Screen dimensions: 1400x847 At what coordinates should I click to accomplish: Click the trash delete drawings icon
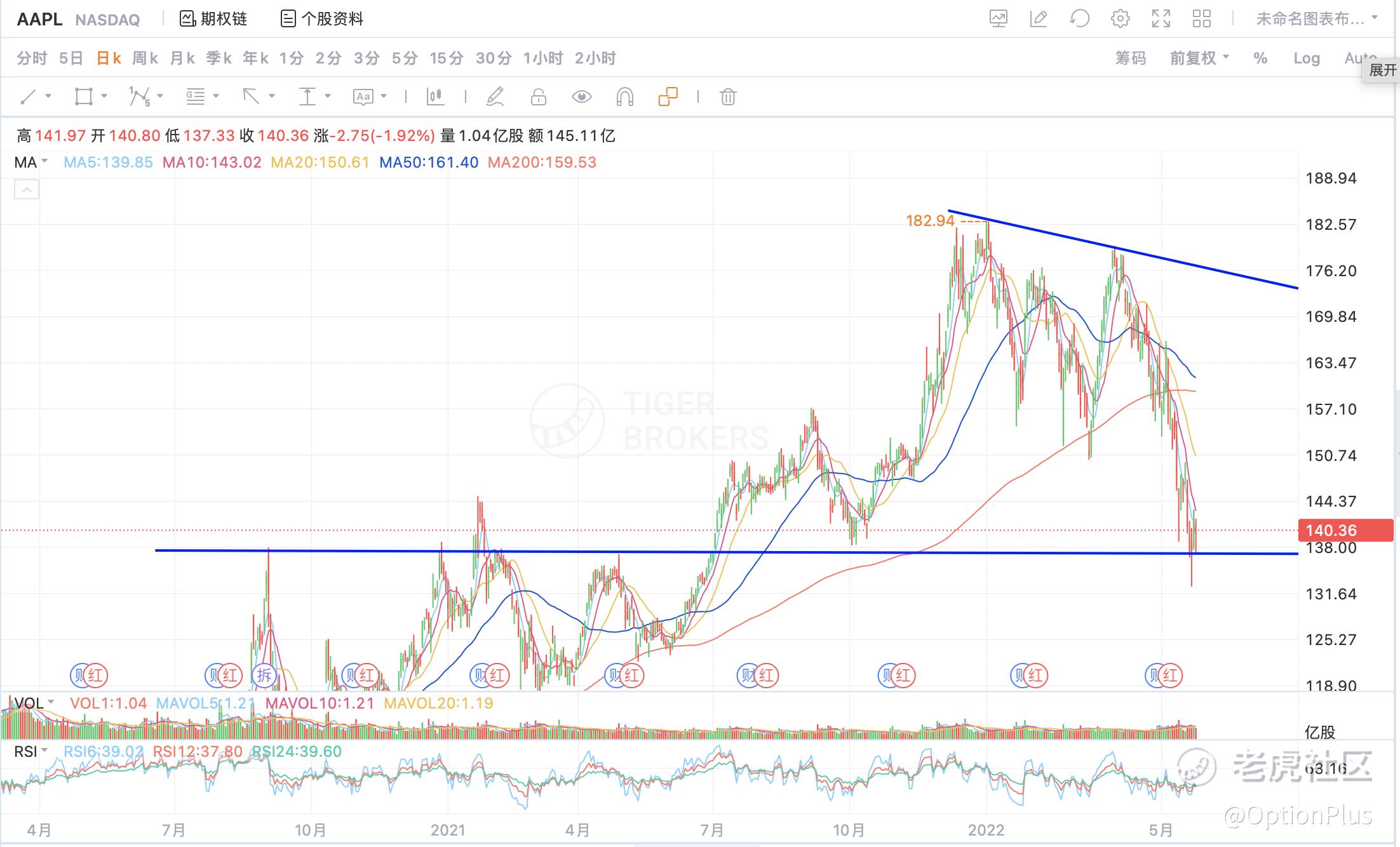tap(728, 97)
